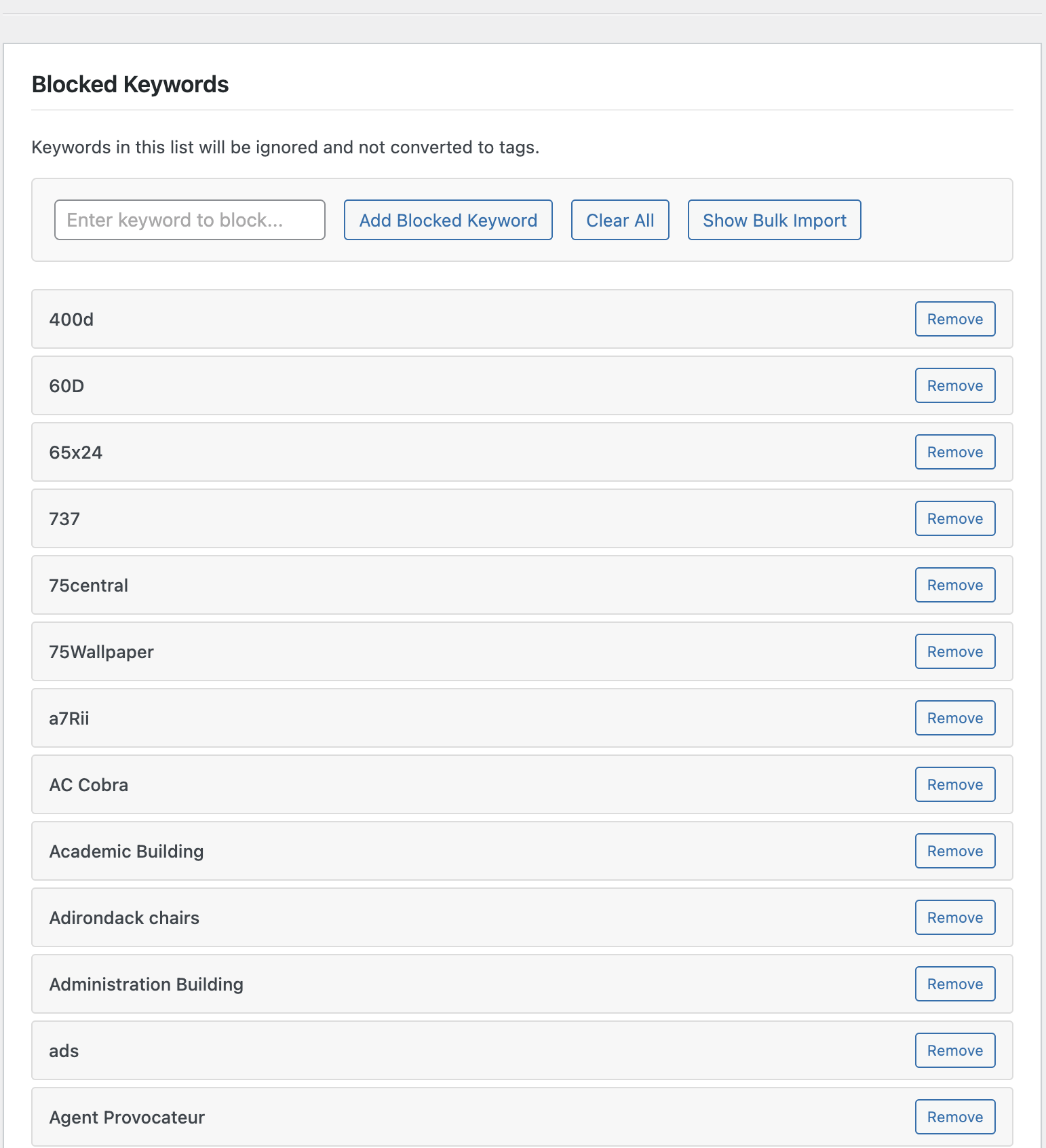Remove the a7Rii keyword
Screen dimensions: 1046x1148
(x=954, y=718)
